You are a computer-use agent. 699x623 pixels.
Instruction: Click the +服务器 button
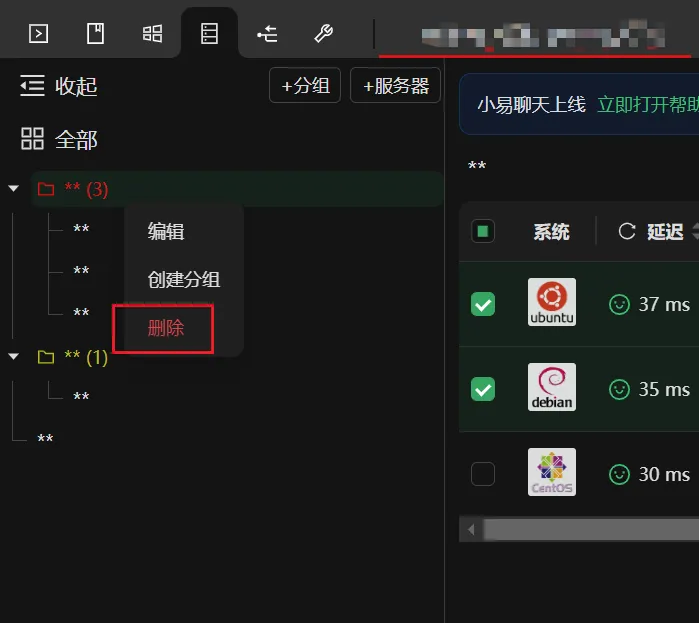(x=395, y=85)
